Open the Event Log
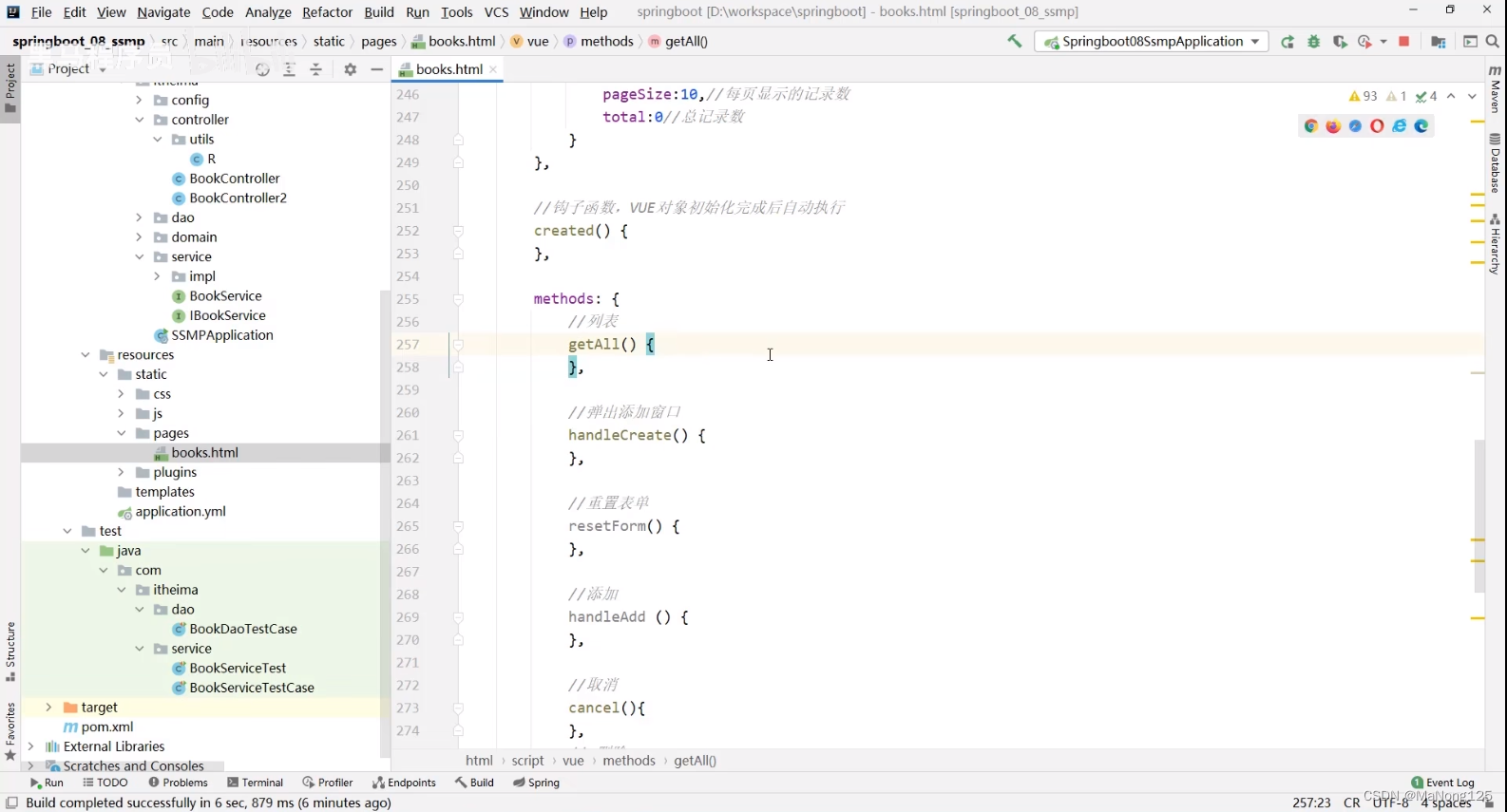This screenshot has height=812, width=1507. (1443, 783)
